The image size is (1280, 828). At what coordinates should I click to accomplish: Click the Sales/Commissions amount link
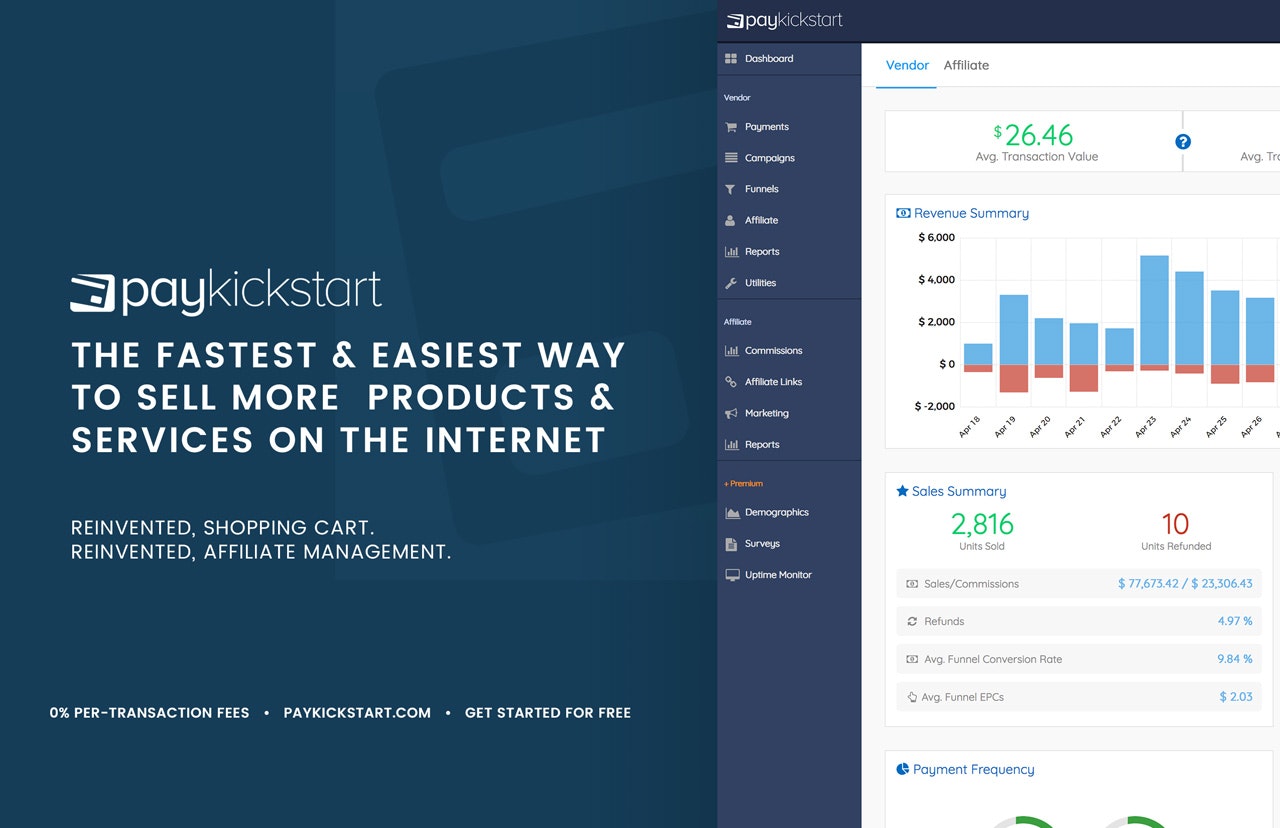click(1187, 583)
